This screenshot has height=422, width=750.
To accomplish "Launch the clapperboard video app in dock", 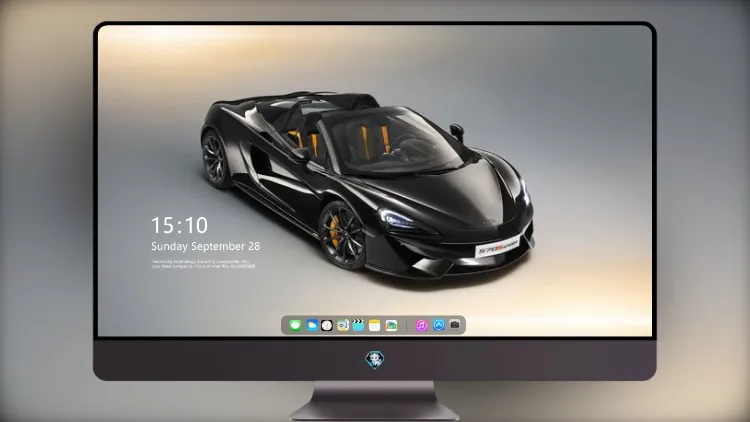I will pyautogui.click(x=358, y=325).
